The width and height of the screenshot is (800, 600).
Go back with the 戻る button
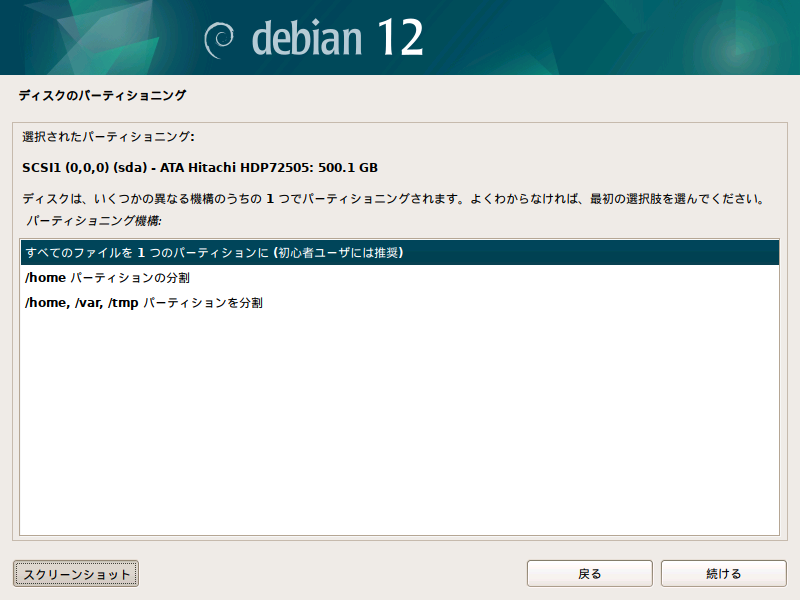(x=589, y=573)
